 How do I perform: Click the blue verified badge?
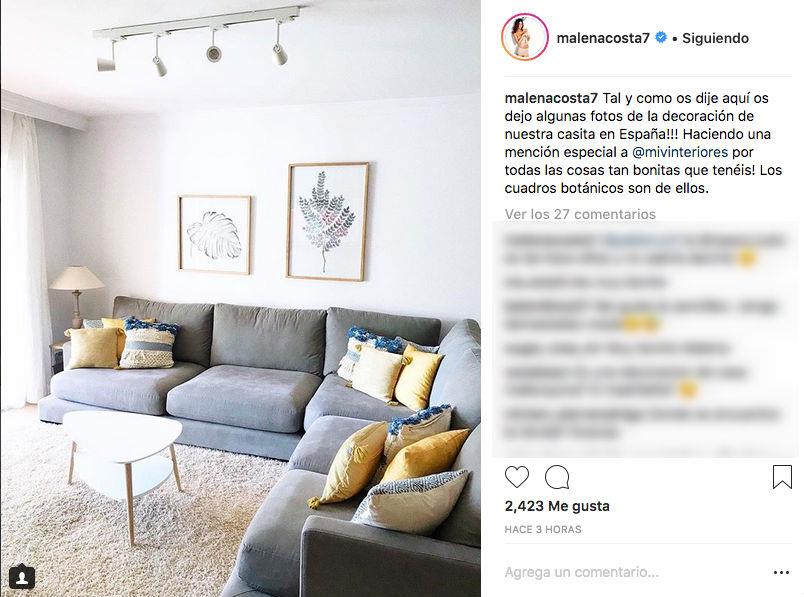click(661, 37)
